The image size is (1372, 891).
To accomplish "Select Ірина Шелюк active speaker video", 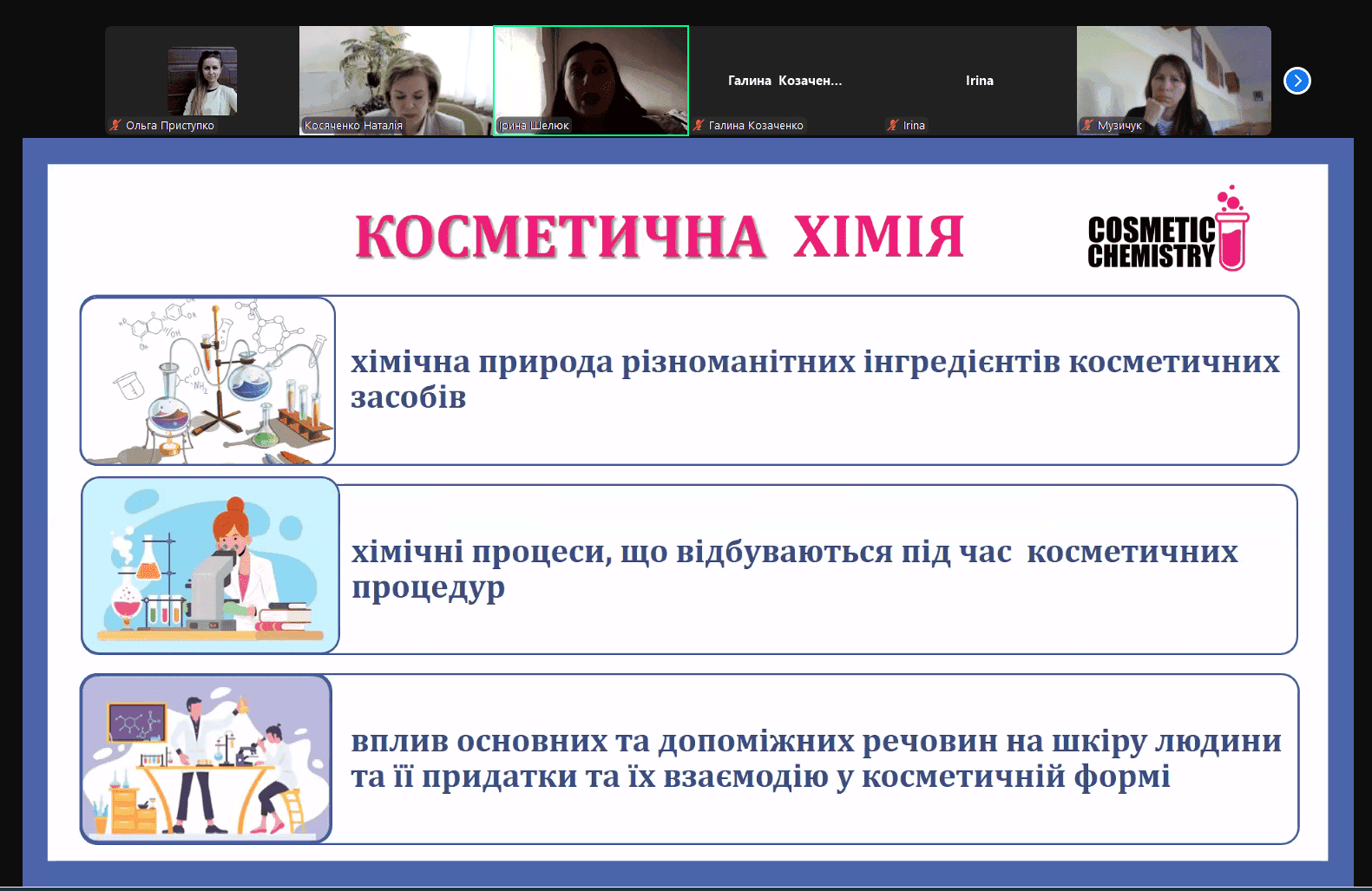I will (591, 81).
